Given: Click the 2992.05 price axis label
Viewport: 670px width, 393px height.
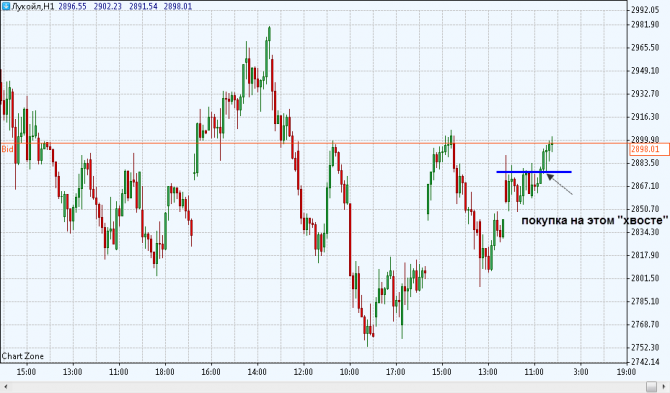Looking at the screenshot, I should pos(645,10).
